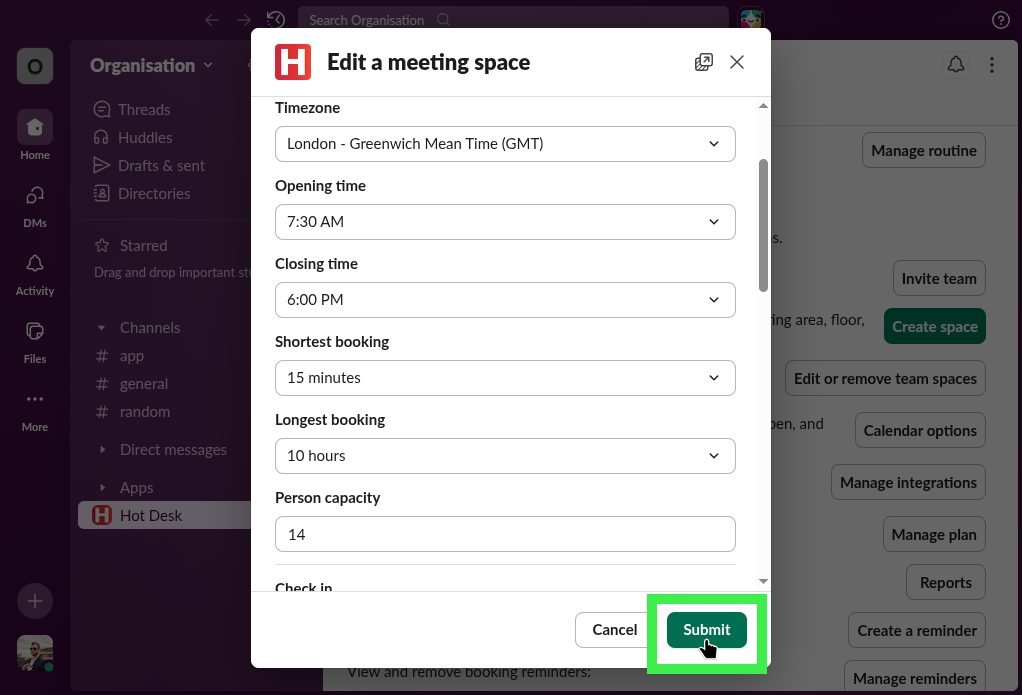
Task: Click the Create space button
Action: click(934, 326)
